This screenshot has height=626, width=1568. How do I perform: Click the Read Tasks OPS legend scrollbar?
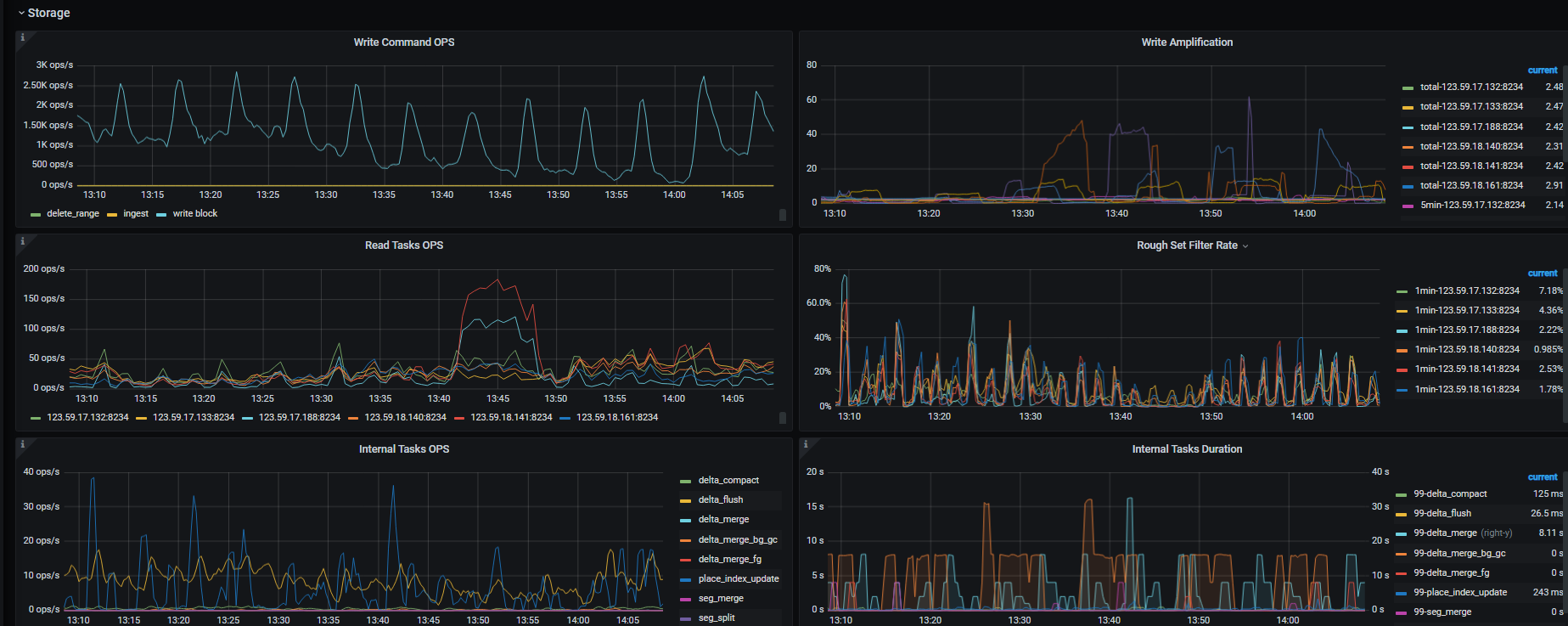782,418
